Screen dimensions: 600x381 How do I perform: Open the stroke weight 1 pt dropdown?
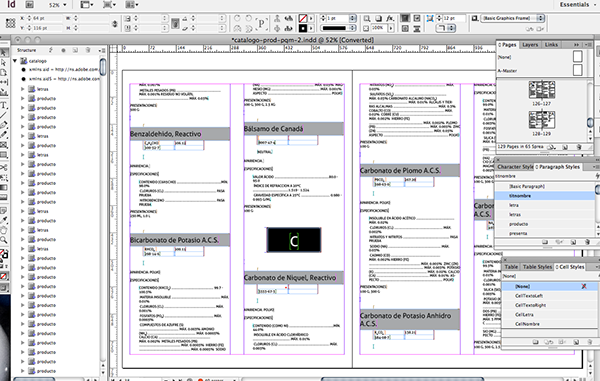pyautogui.click(x=352, y=18)
